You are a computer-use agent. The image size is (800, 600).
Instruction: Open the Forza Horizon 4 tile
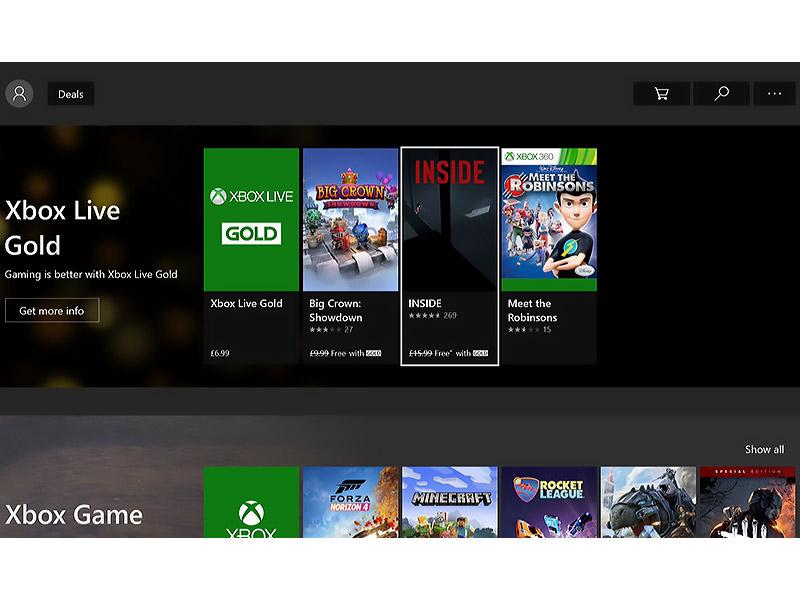351,502
